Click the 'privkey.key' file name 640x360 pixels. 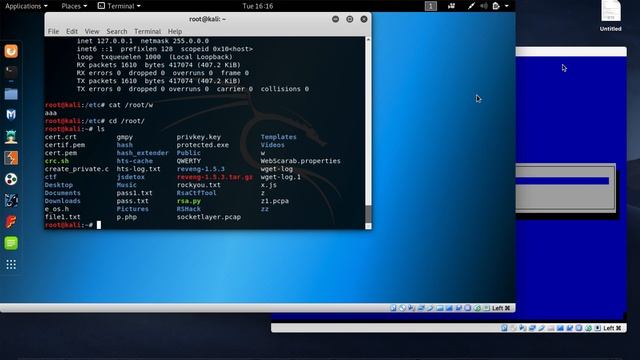pyautogui.click(x=198, y=137)
